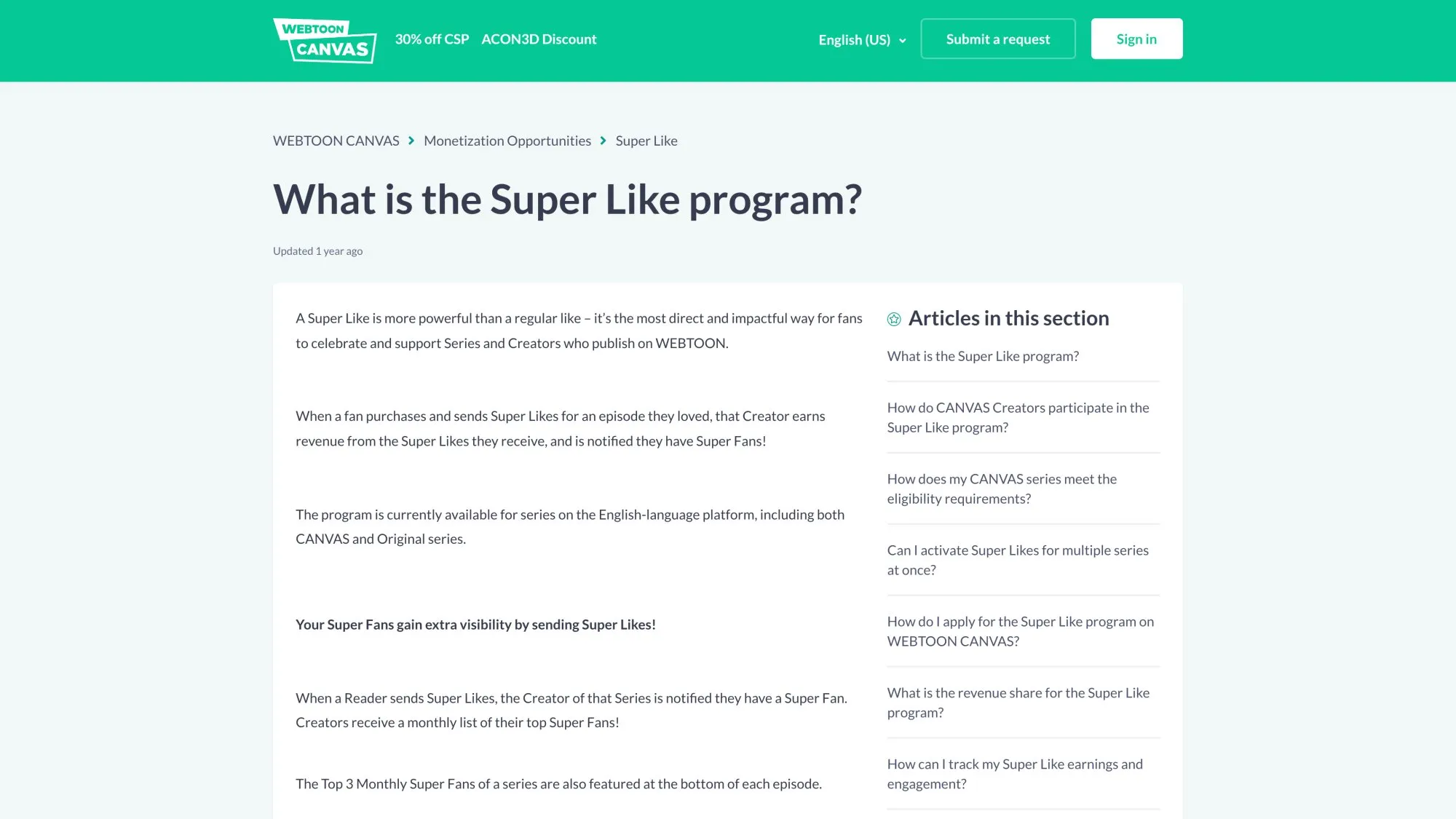Screen dimensions: 1456x819
Task: Open article about CANVAS Creators participation
Action: click(1017, 417)
